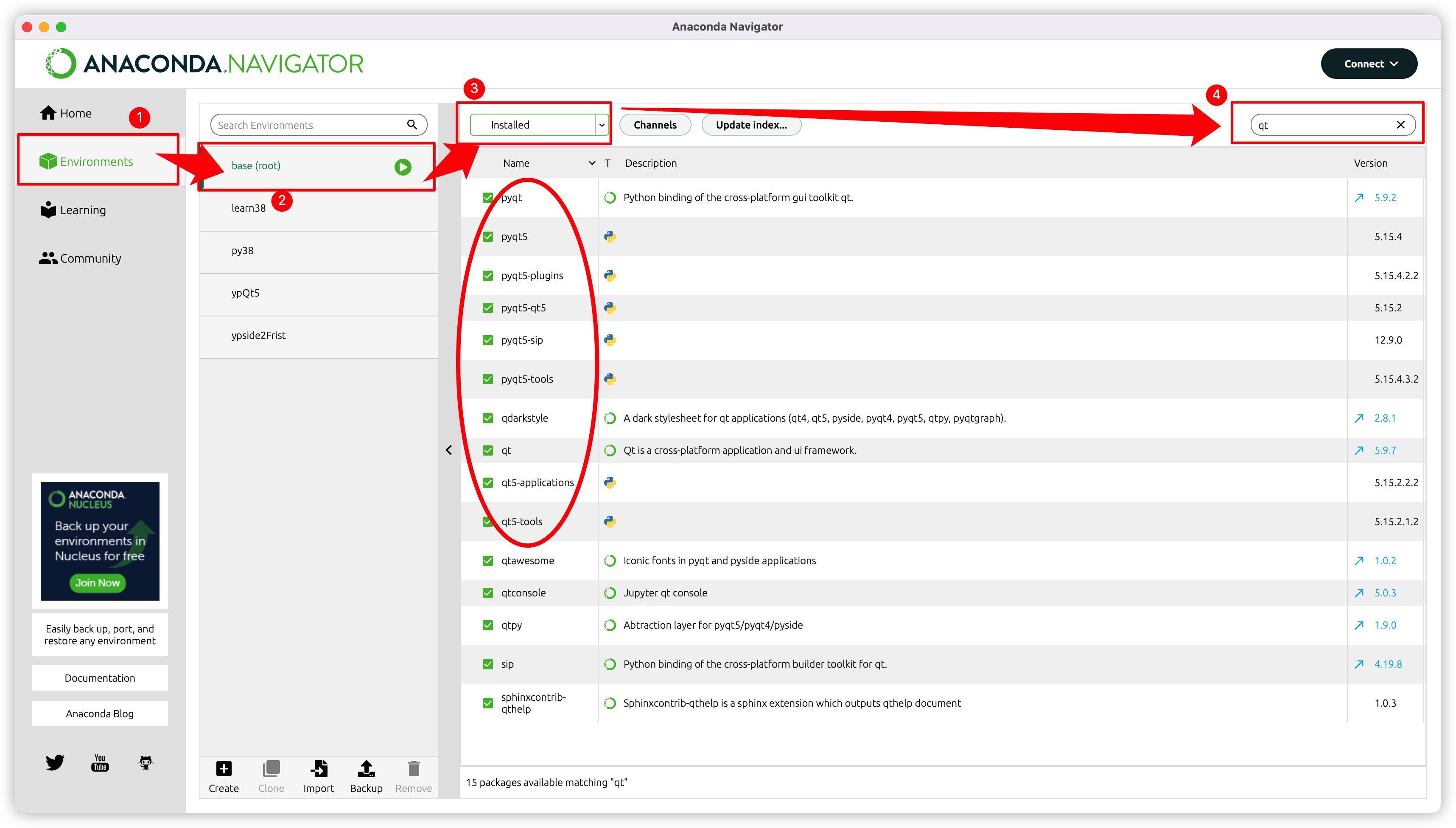Uncheck the pyqt5 package checkbox
This screenshot has height=828, width=1456.
[488, 237]
